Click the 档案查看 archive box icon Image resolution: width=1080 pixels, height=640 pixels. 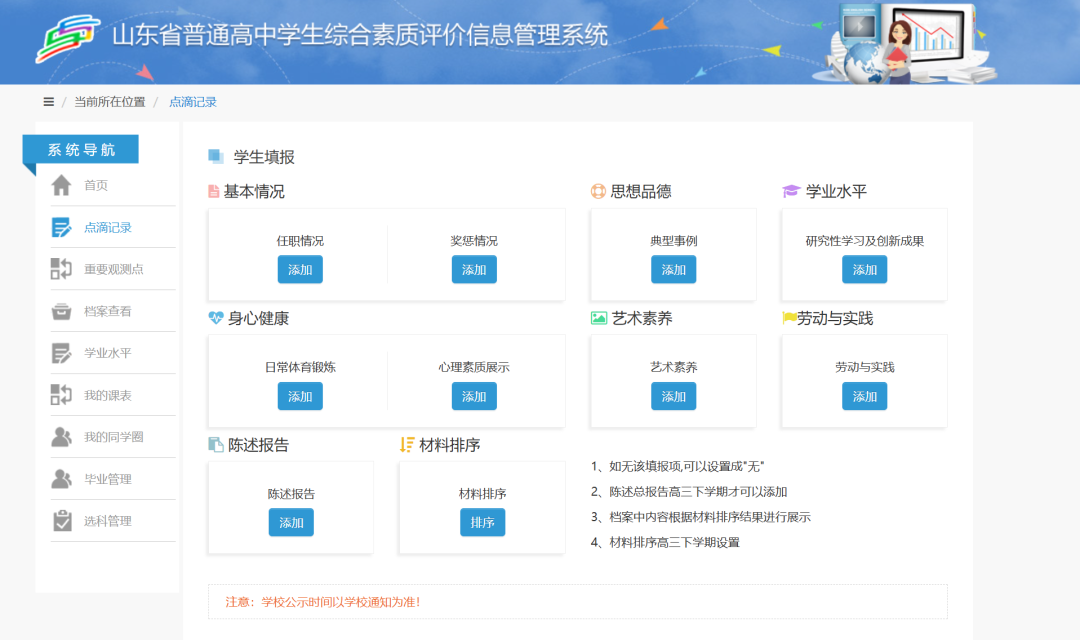[x=62, y=311]
